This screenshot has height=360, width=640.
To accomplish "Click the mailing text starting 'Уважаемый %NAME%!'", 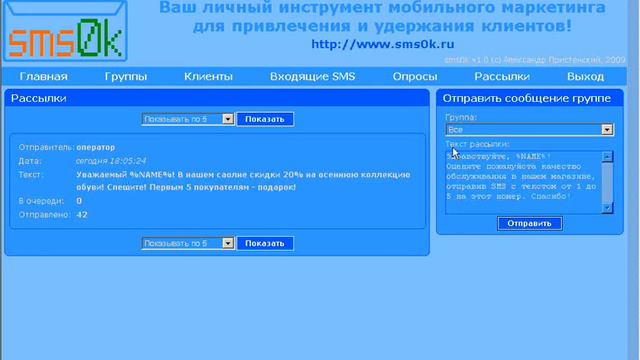I will pyautogui.click(x=243, y=181).
